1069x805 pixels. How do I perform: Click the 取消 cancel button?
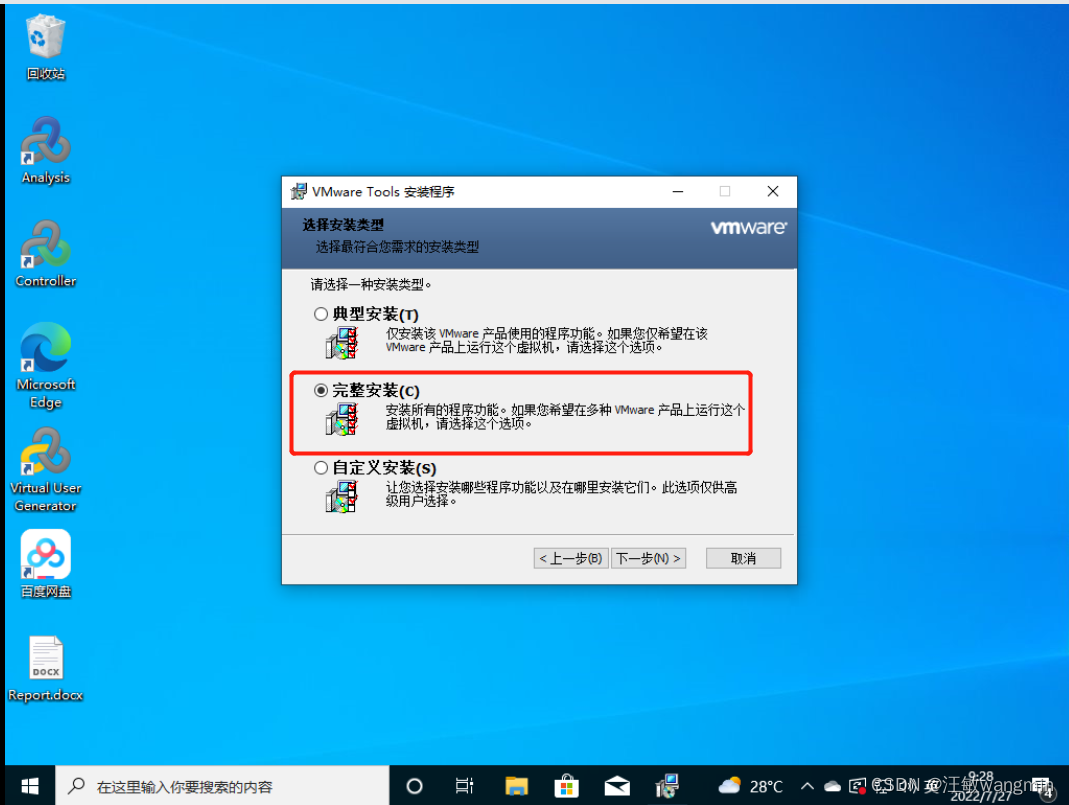pos(743,558)
